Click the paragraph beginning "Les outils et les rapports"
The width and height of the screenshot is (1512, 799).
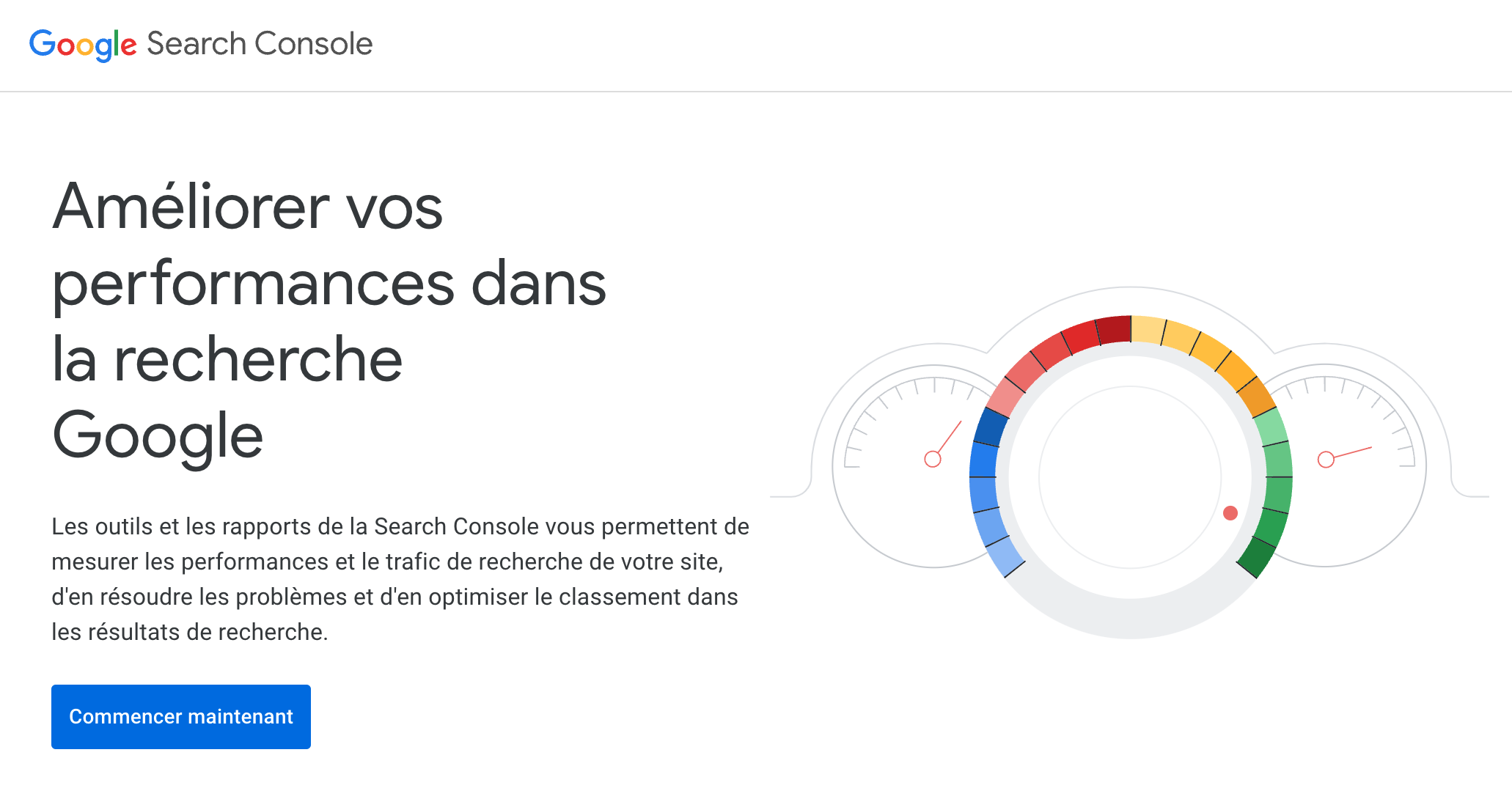400,579
